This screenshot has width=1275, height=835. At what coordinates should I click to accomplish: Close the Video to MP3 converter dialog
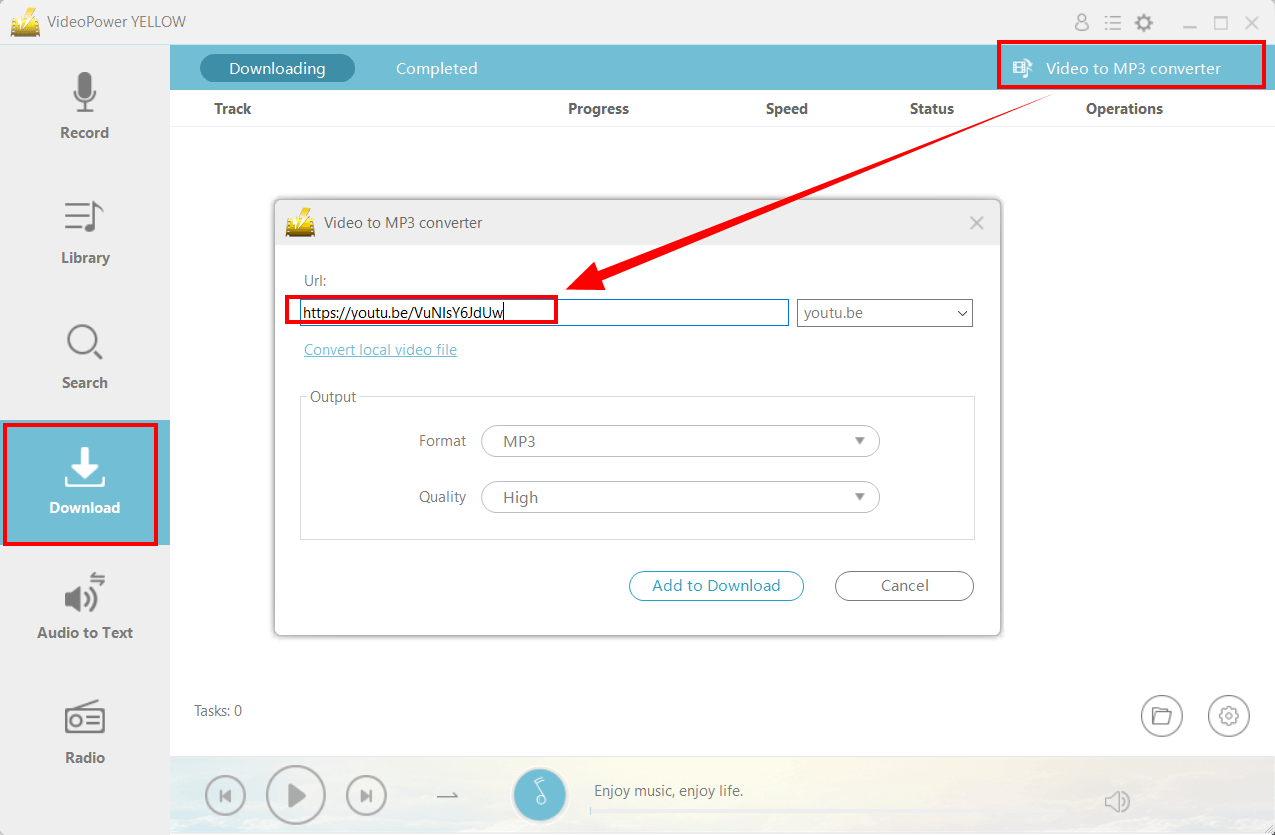(x=977, y=223)
